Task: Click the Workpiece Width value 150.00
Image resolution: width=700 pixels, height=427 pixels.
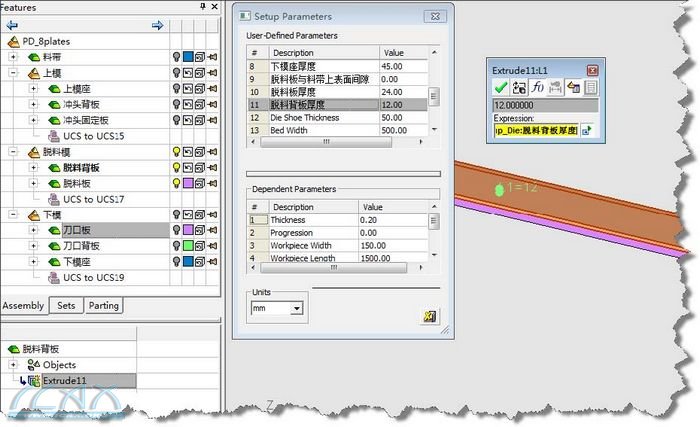Action: pyautogui.click(x=373, y=246)
